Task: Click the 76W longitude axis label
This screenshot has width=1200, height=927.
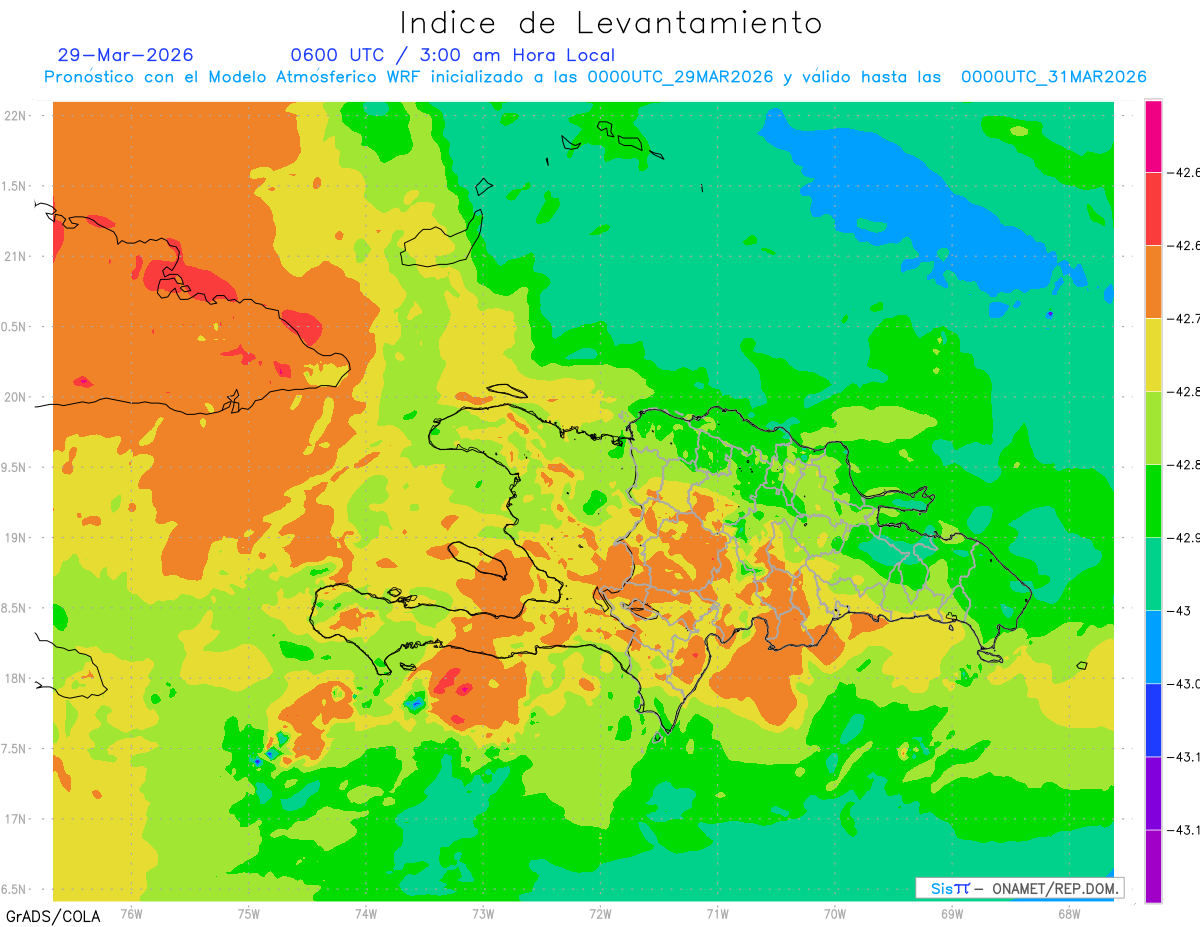Action: [x=131, y=913]
